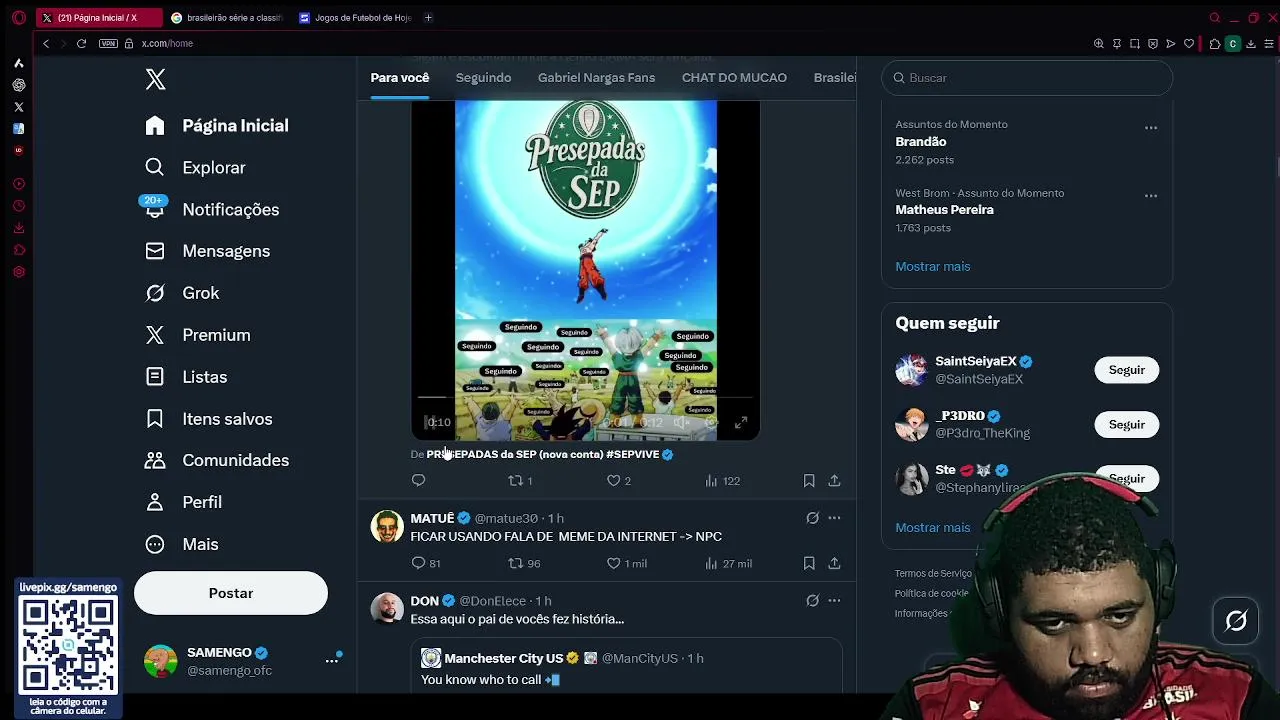Reply to the Presepadas da SEP post
1280x720 pixels.
(x=418, y=481)
